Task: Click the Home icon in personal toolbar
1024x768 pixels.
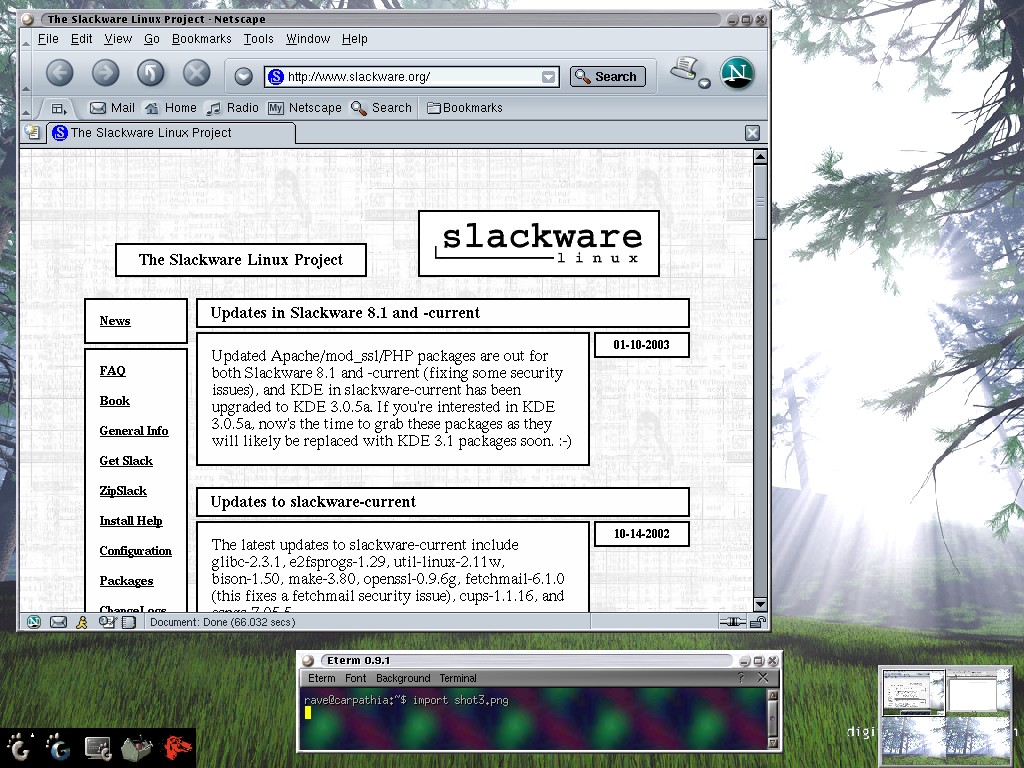Action: pos(170,108)
